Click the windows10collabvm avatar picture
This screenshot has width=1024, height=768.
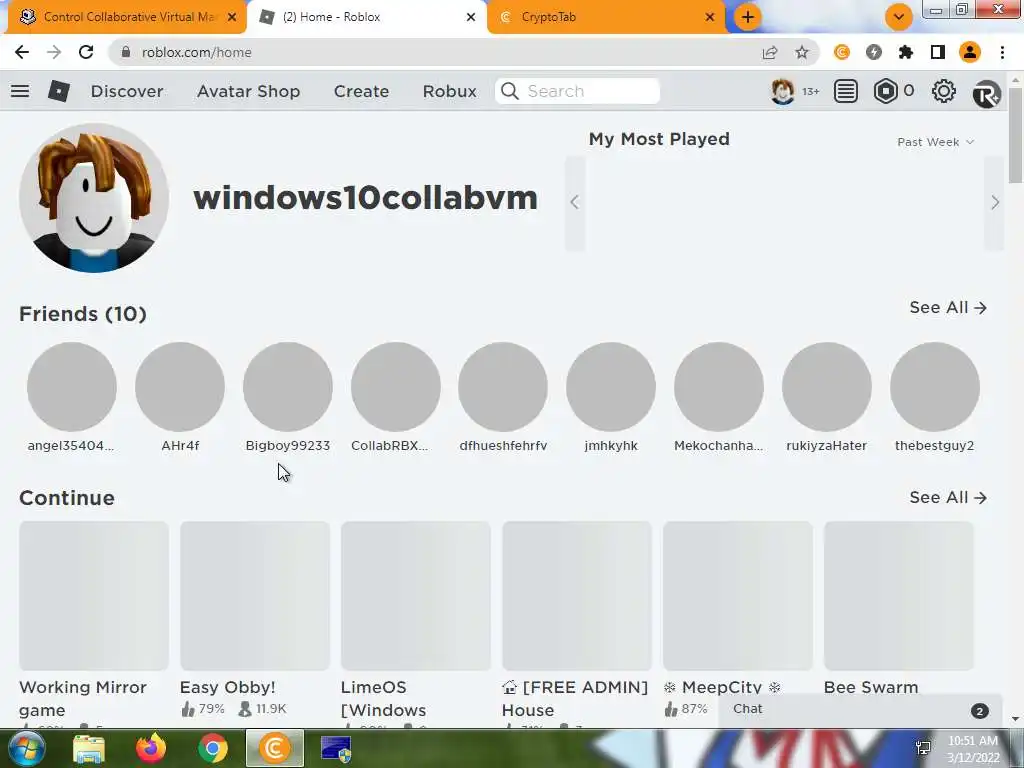click(x=94, y=198)
